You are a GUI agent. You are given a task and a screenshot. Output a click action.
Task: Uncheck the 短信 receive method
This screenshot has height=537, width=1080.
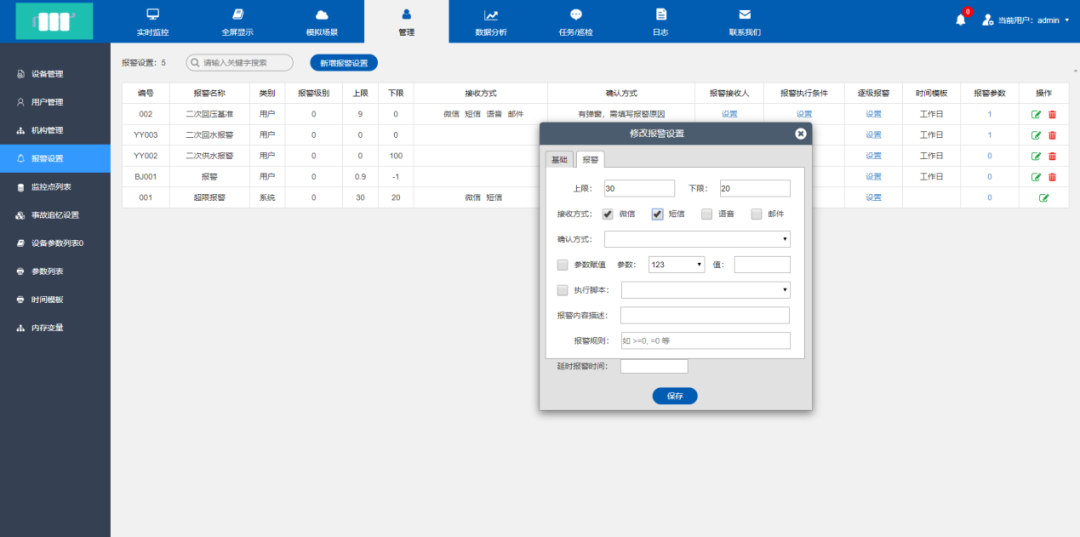(x=657, y=214)
